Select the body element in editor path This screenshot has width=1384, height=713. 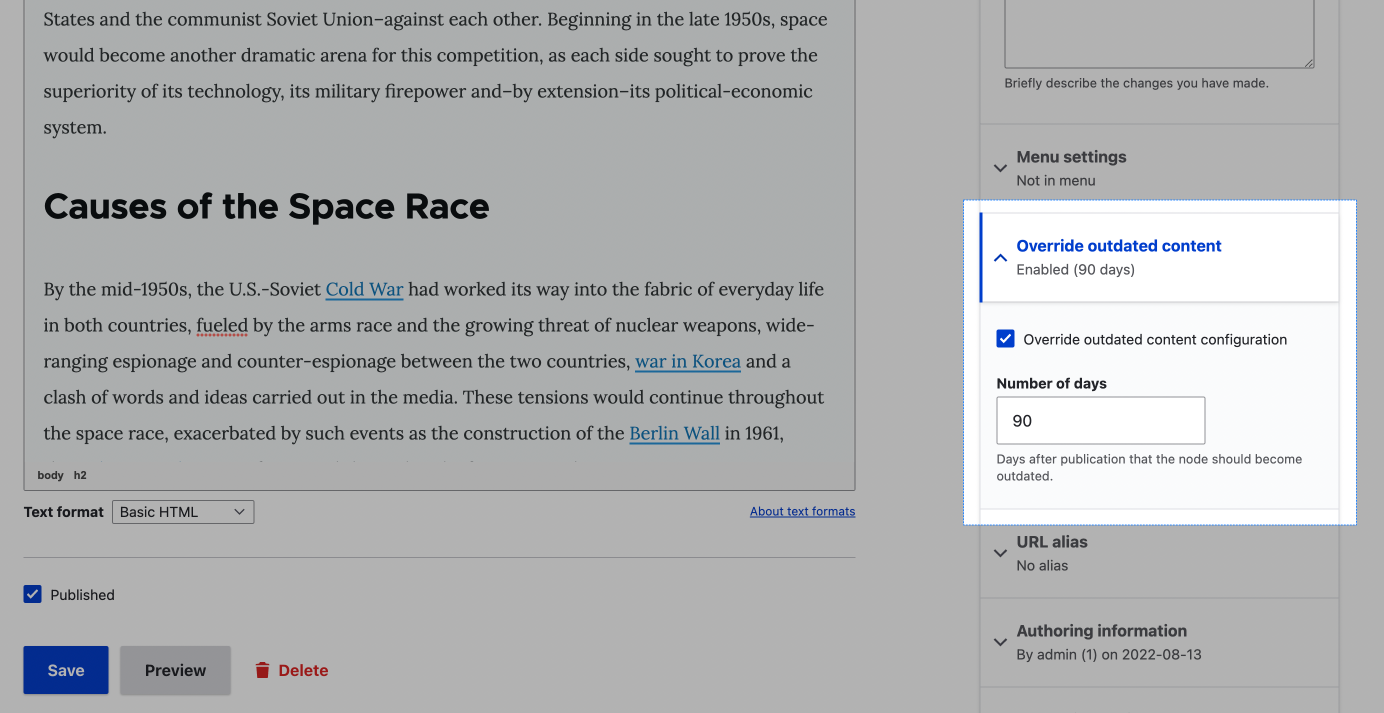(x=50, y=475)
